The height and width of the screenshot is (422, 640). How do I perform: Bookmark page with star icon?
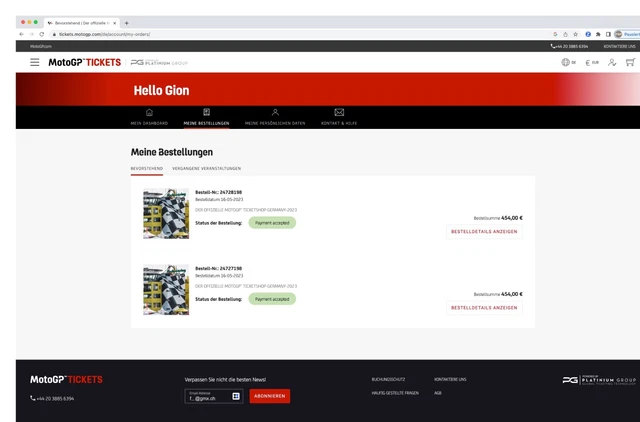pos(576,34)
